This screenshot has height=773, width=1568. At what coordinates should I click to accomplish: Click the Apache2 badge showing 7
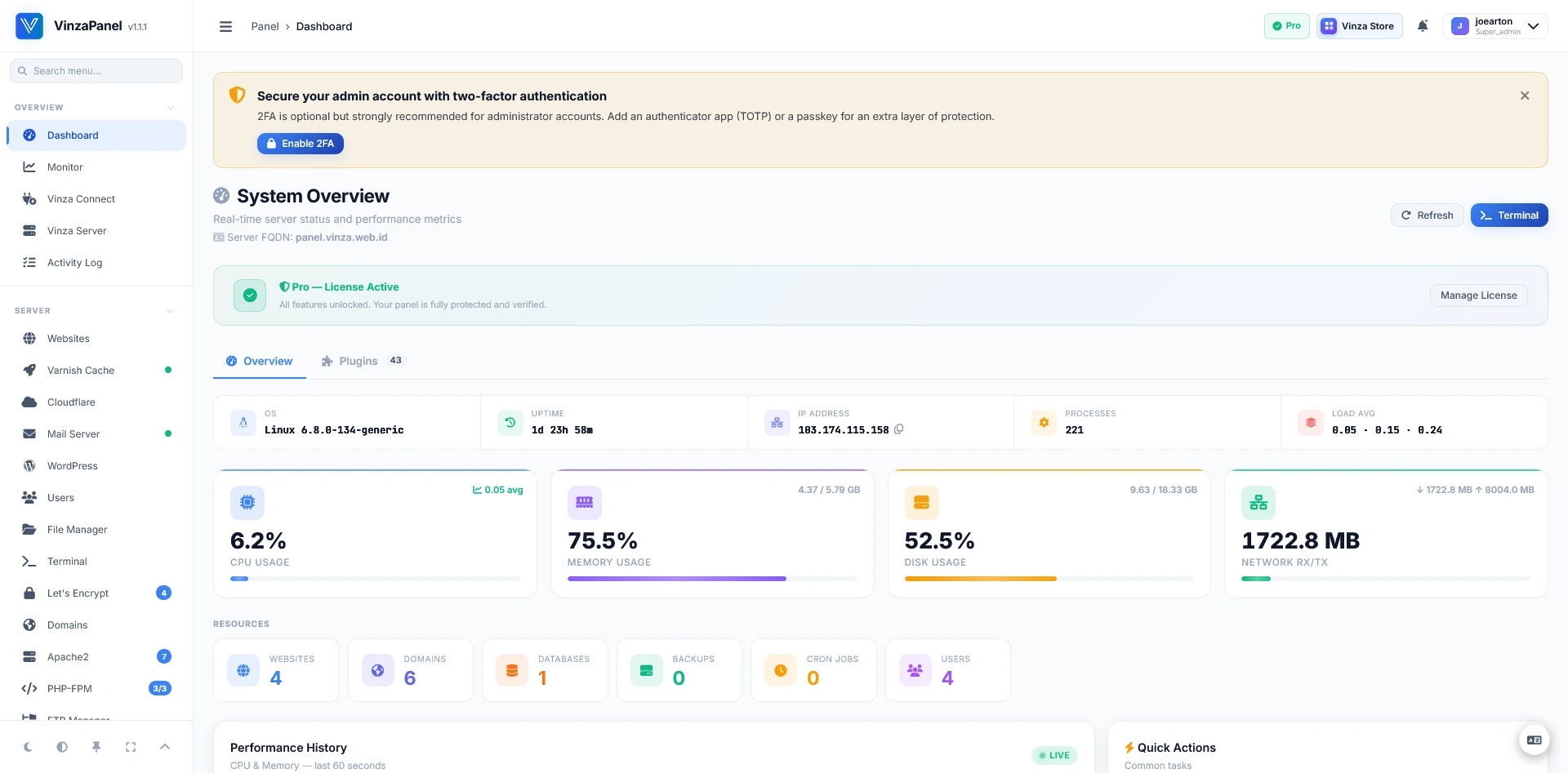[x=163, y=657]
